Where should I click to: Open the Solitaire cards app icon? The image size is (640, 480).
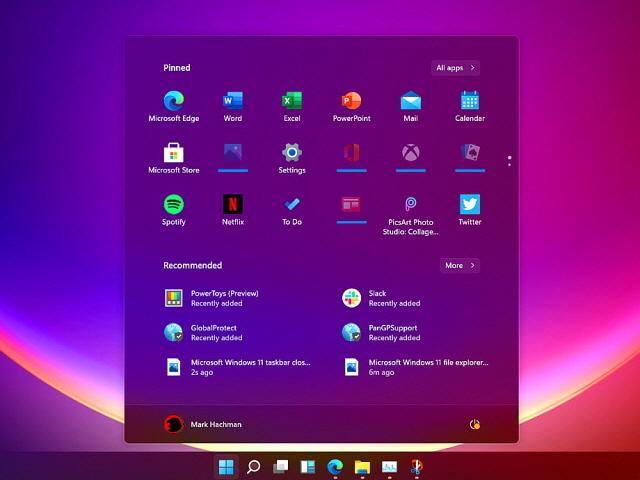[470, 157]
